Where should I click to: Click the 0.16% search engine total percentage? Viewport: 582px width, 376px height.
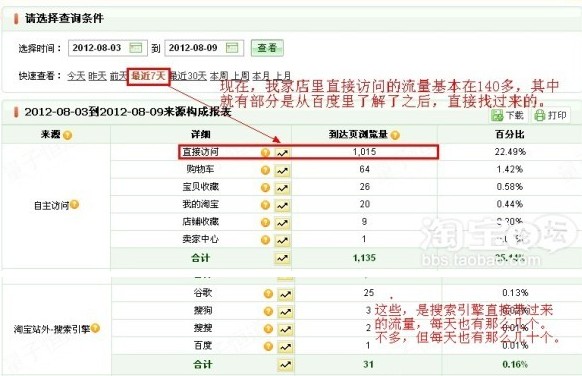[x=515, y=364]
